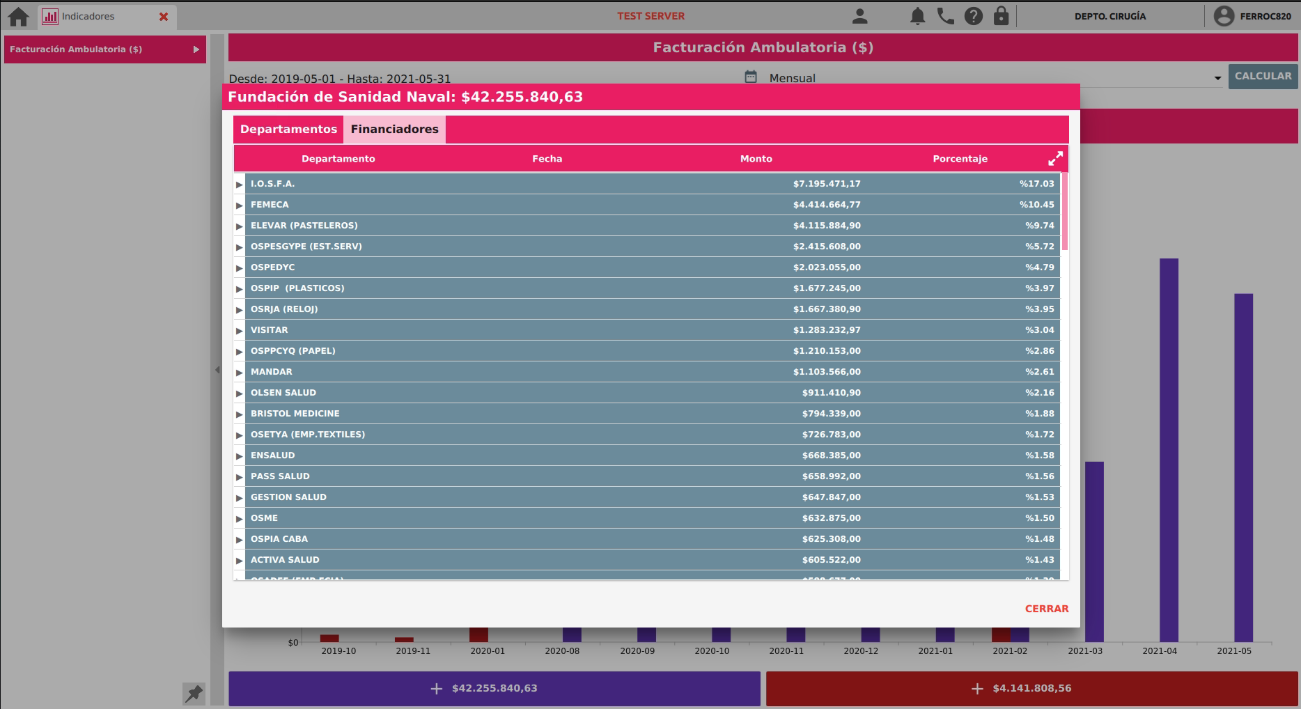Click the CERRAR button
This screenshot has height=709, width=1301.
(1046, 609)
